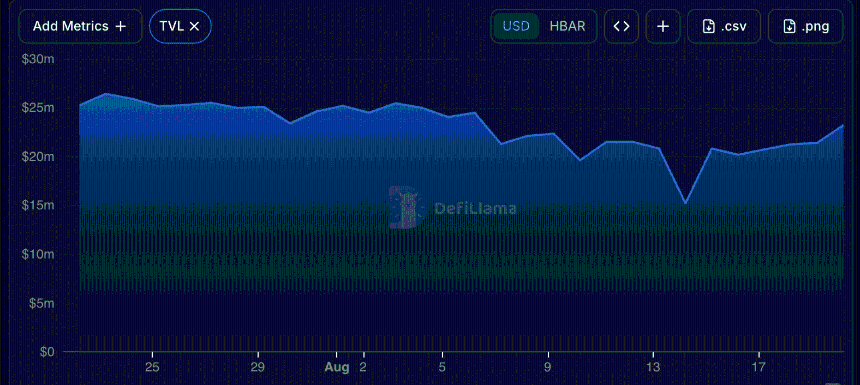Click the $0 y-axis label
The height and width of the screenshot is (385, 860).
(x=47, y=352)
